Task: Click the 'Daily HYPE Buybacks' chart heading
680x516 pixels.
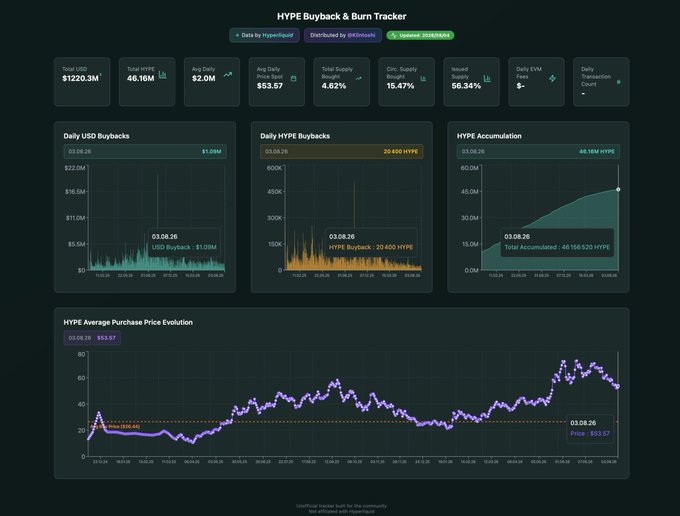Action: [295, 136]
